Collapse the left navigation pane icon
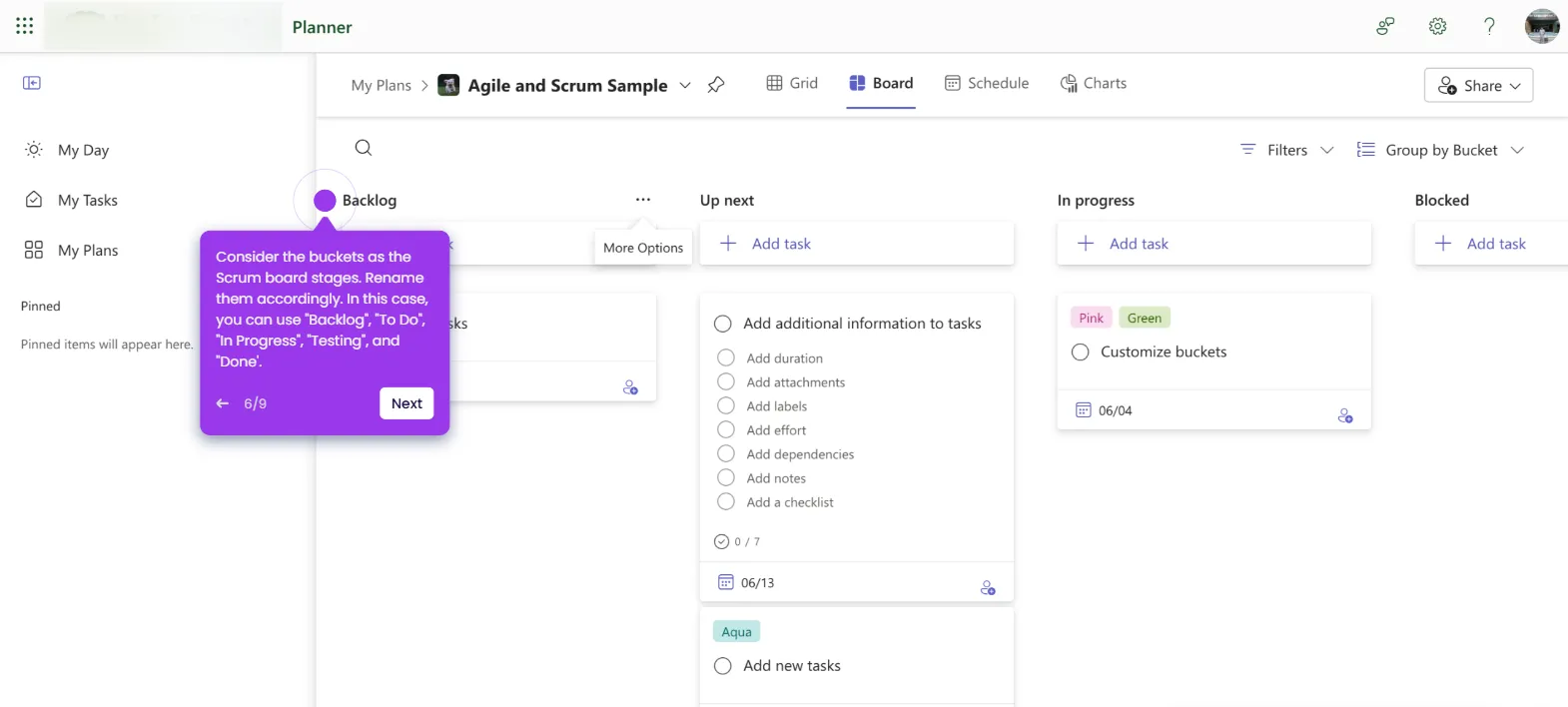Viewport: 1568px width, 707px height. pyautogui.click(x=32, y=83)
